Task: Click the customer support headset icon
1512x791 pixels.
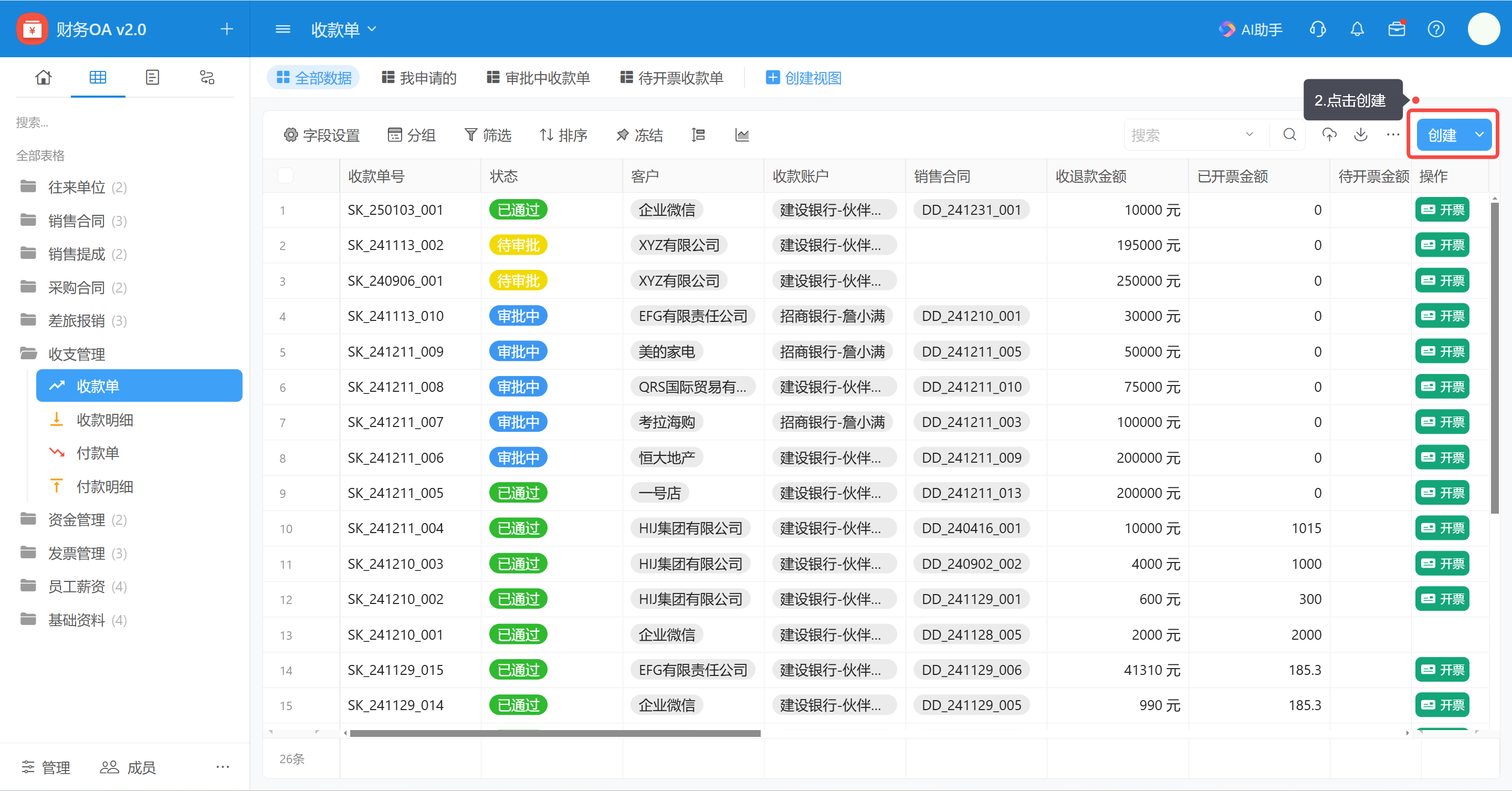Action: pyautogui.click(x=1318, y=29)
